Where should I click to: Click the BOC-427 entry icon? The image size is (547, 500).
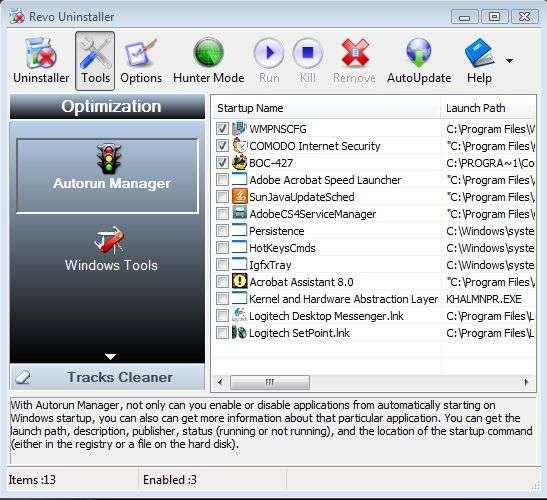pos(239,163)
